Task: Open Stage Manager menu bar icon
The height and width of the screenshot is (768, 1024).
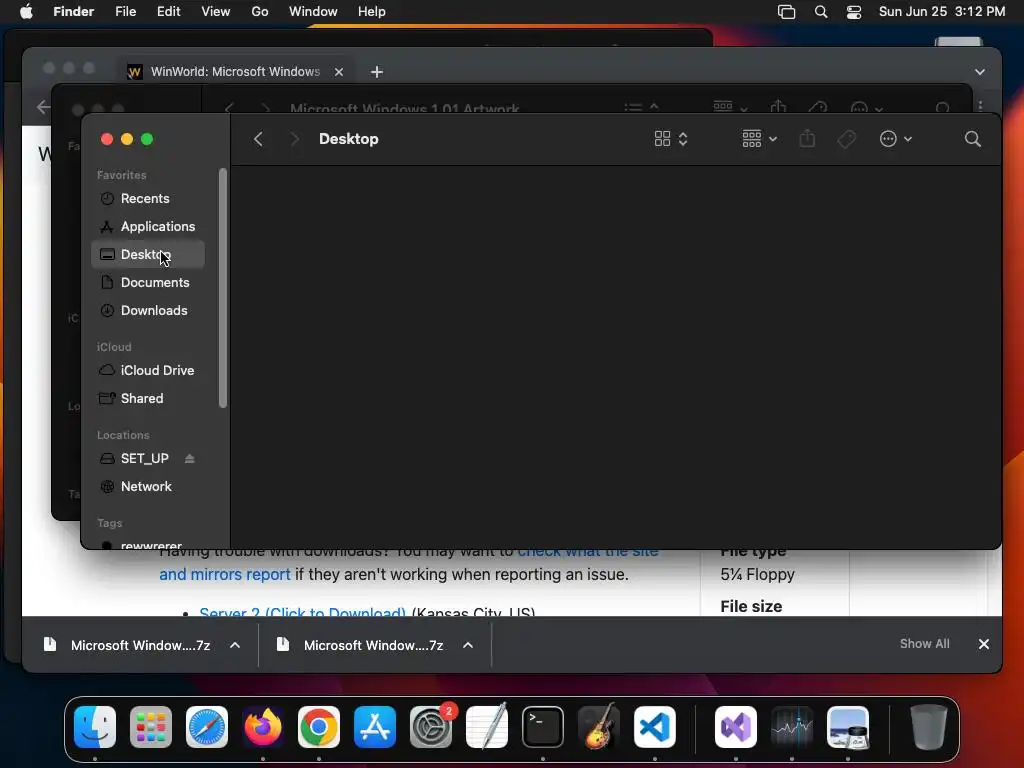Action: click(x=786, y=12)
